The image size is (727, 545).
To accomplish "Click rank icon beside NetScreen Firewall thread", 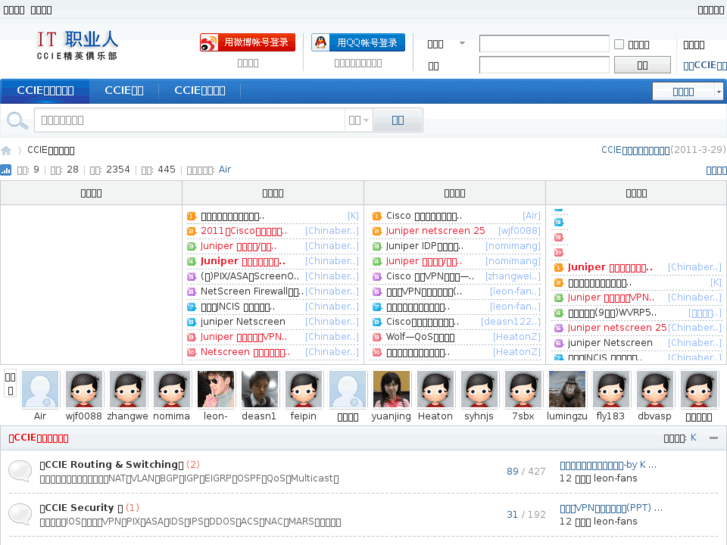I will [191, 292].
